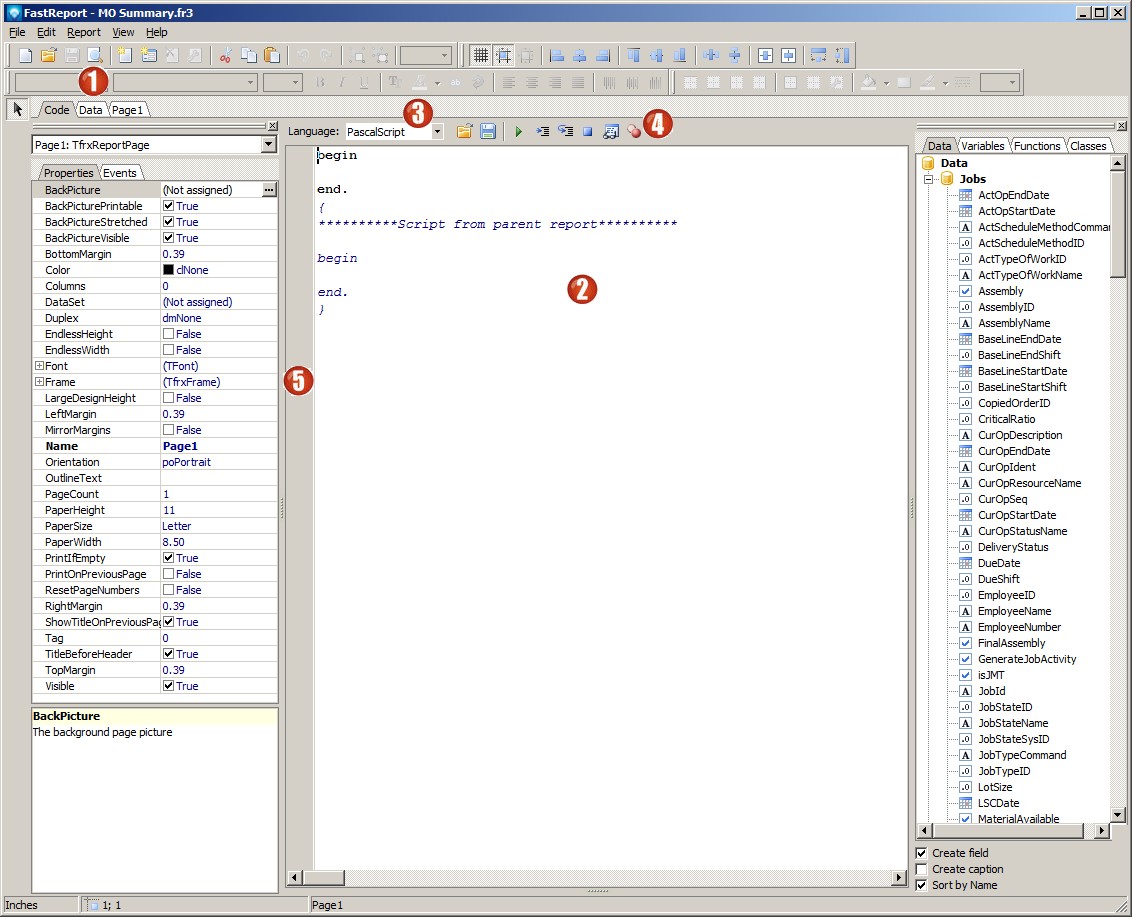1132x917 pixels.
Task: Click the New report icon
Action: [x=26, y=56]
